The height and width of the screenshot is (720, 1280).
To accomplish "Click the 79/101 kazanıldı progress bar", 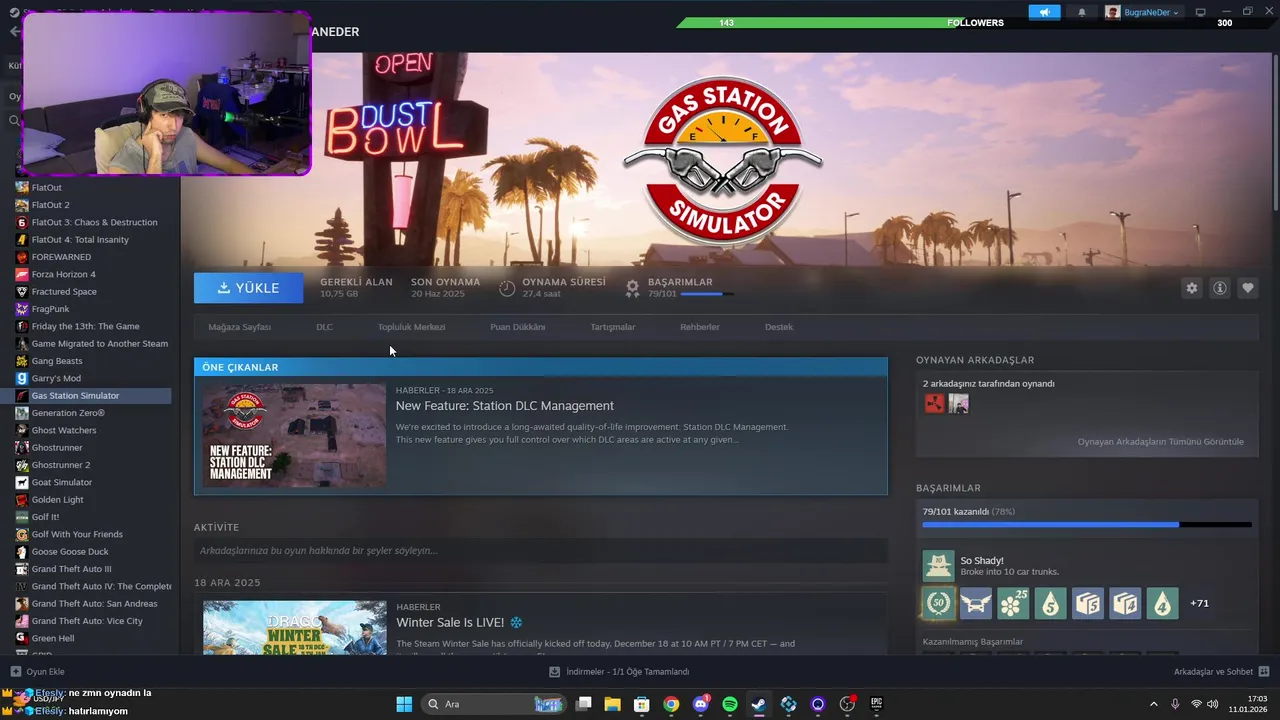I will 1087,525.
